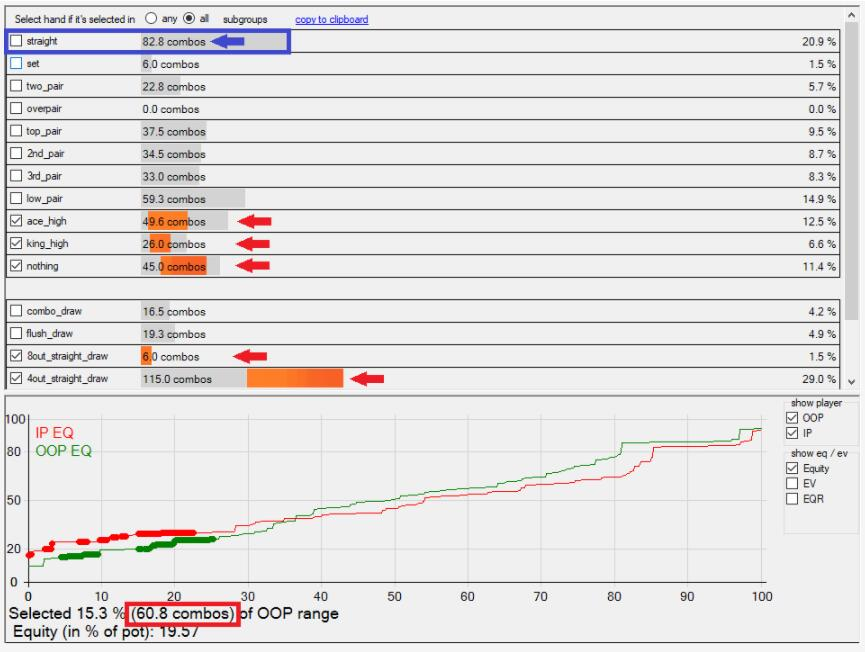The width and height of the screenshot is (865, 652).
Task: Click the scrollbar up arrow
Action: [852, 15]
